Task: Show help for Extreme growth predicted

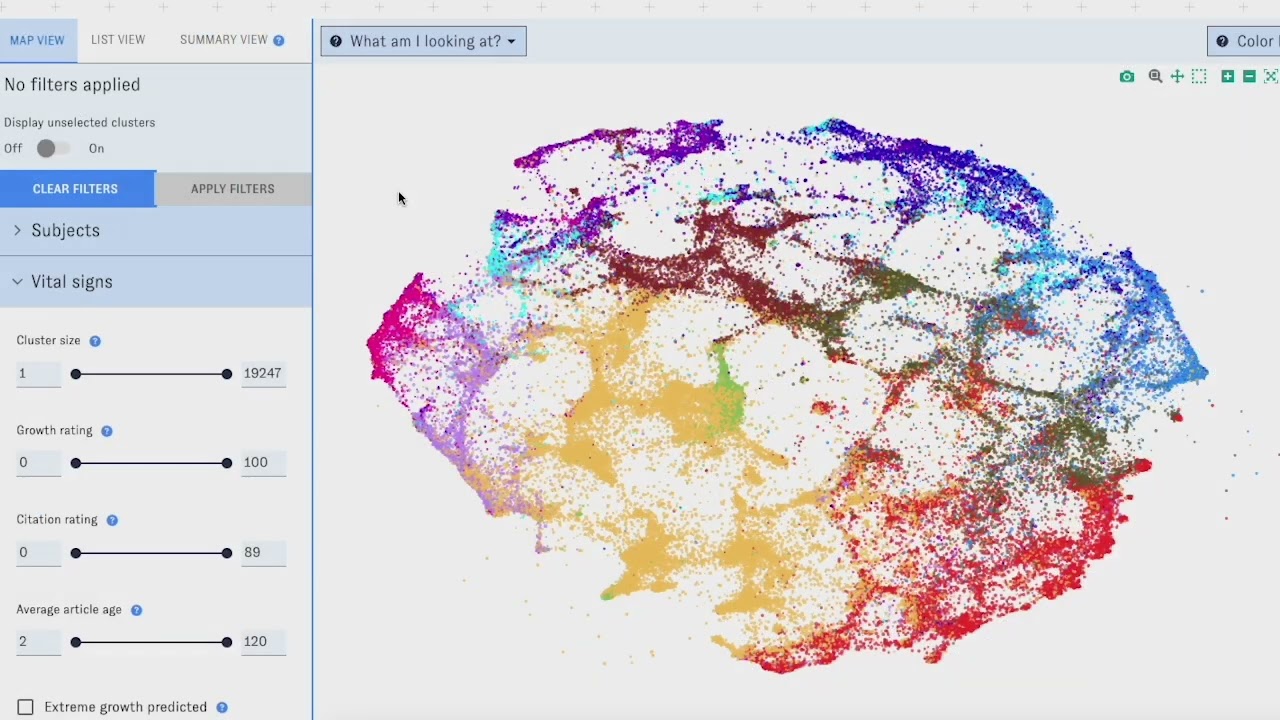Action: [x=222, y=708]
